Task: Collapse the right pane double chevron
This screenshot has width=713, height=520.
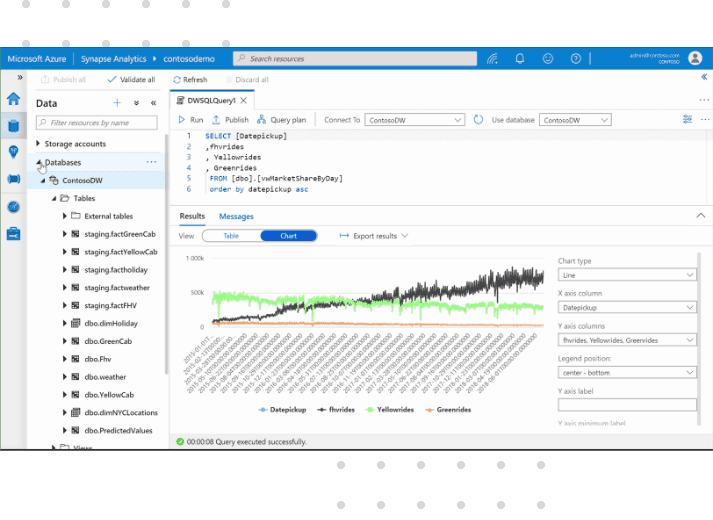Action: click(704, 77)
